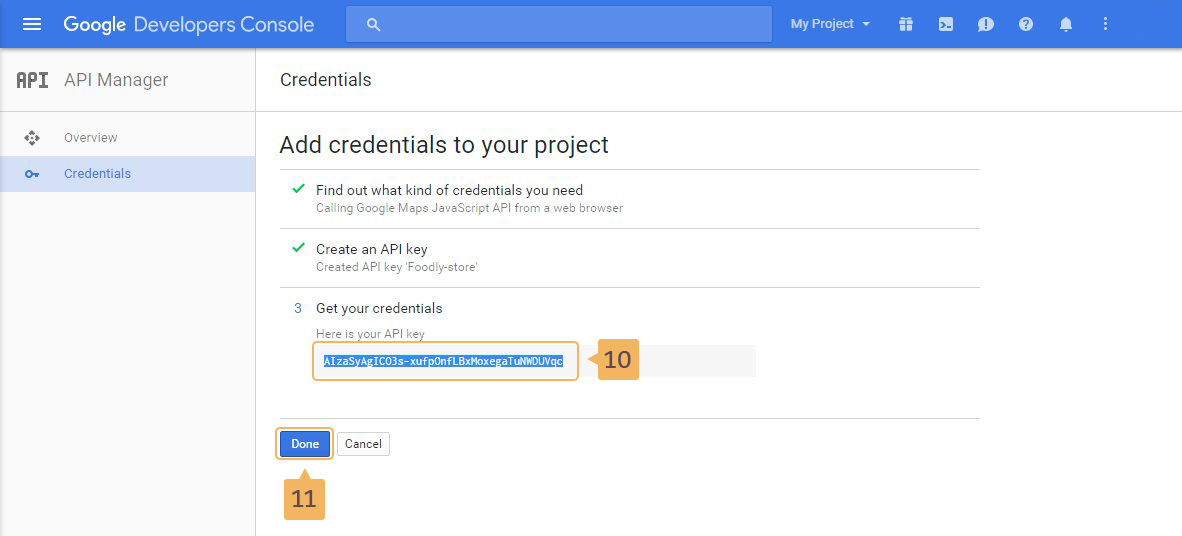Viewport: 1182px width, 536px height.
Task: Open the three-dot more options menu
Action: coord(1105,24)
